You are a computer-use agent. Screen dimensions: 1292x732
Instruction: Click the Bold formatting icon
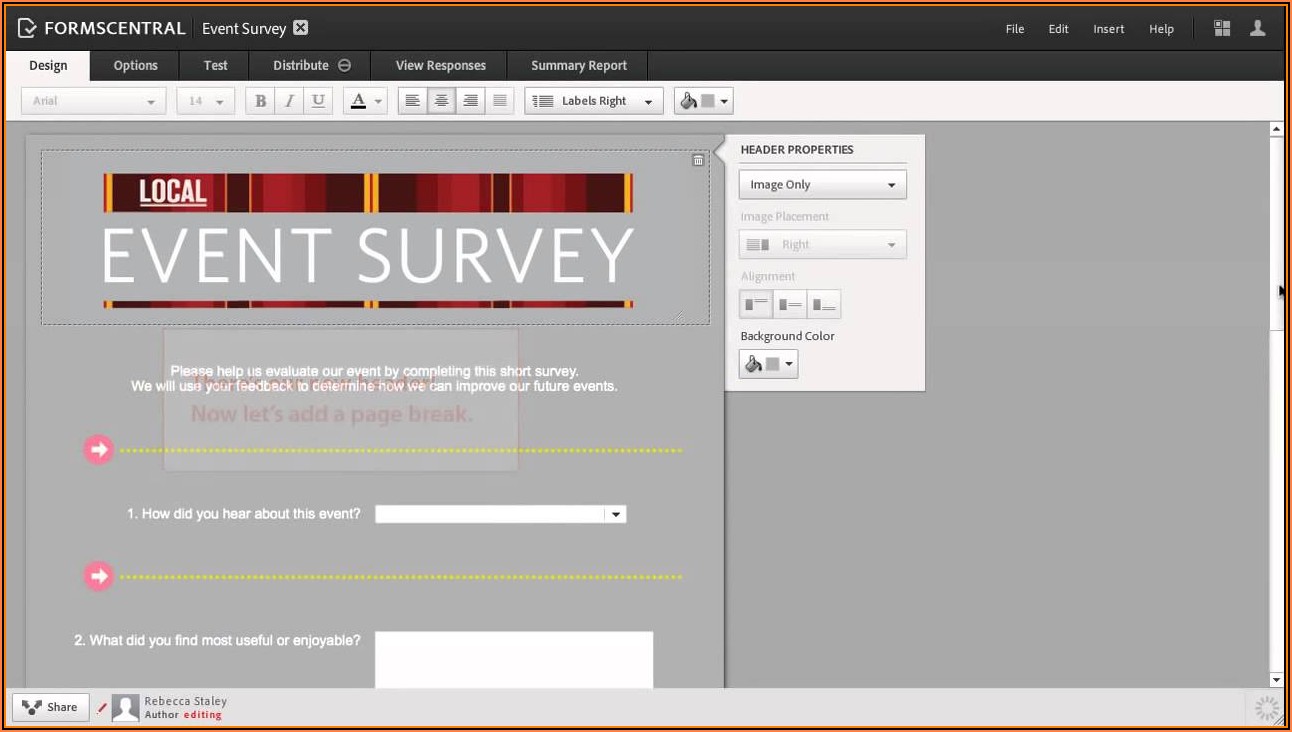pyautogui.click(x=261, y=101)
